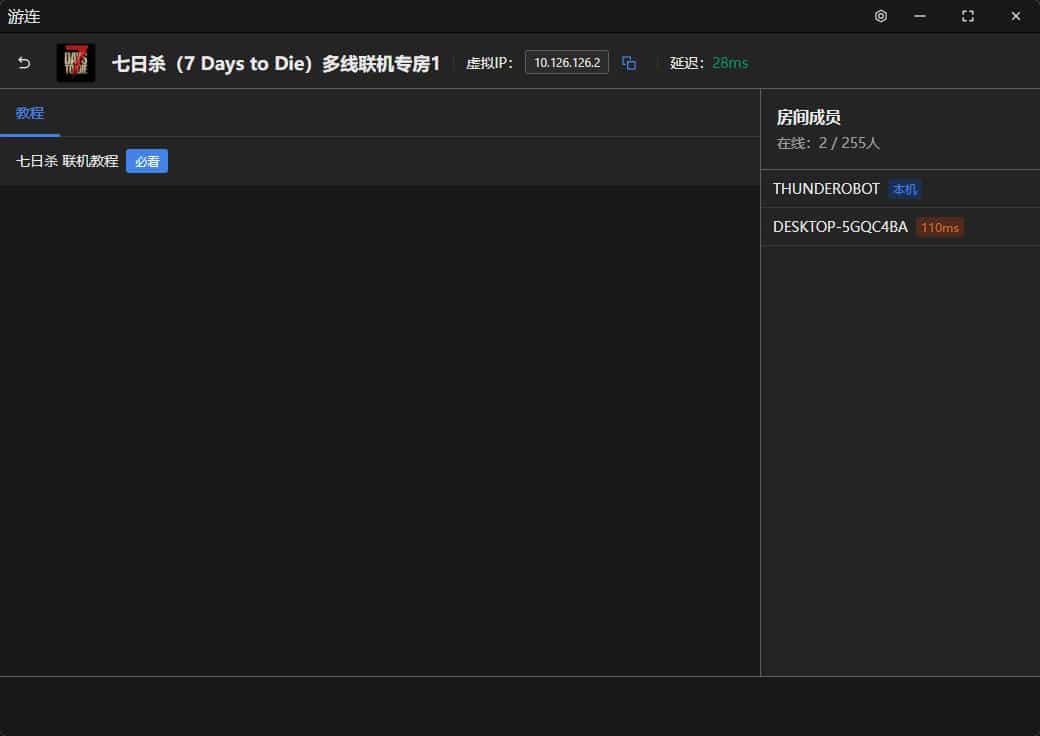Image resolution: width=1040 pixels, height=736 pixels.
Task: Click the 延迟 label
Action: click(x=686, y=63)
